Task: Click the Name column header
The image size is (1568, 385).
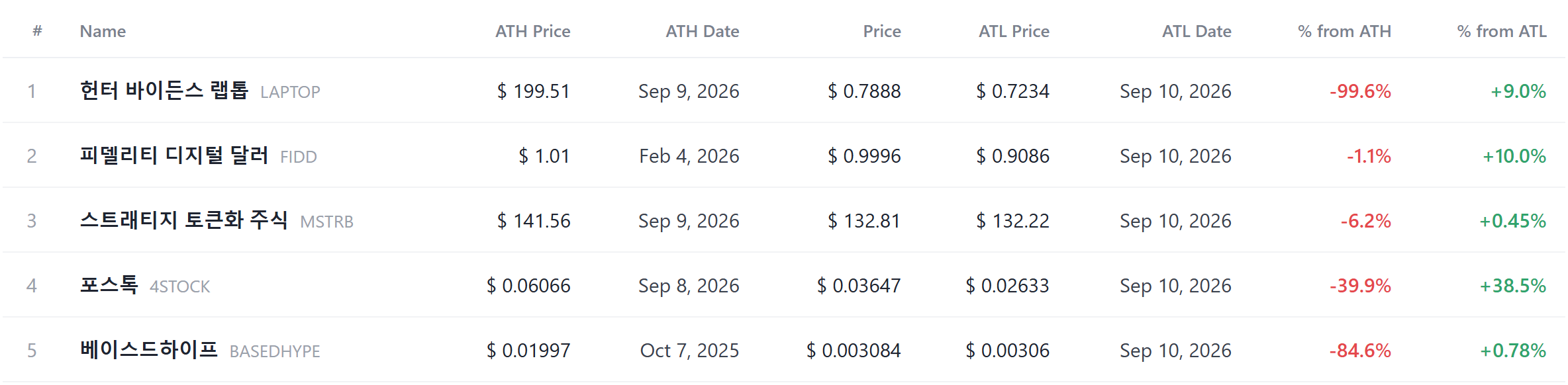Action: [x=103, y=31]
